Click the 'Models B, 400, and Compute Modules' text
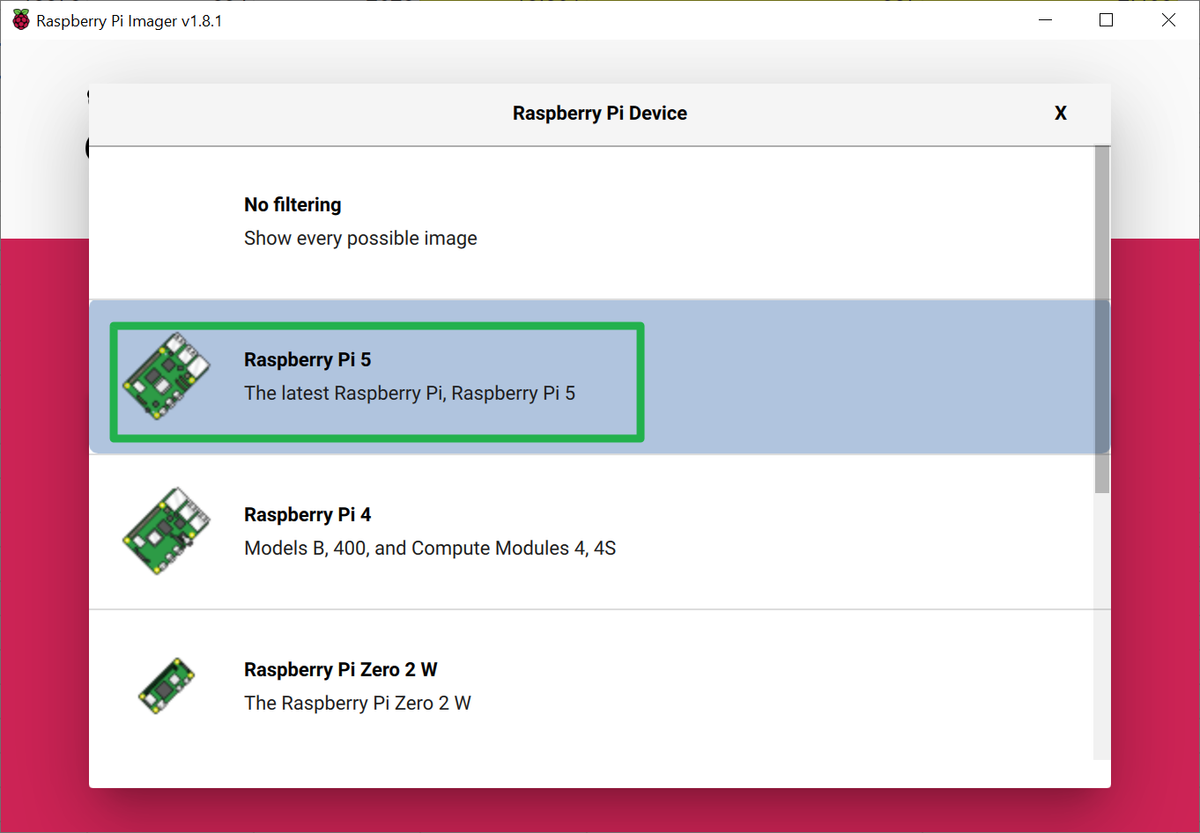This screenshot has width=1200, height=833. point(430,548)
